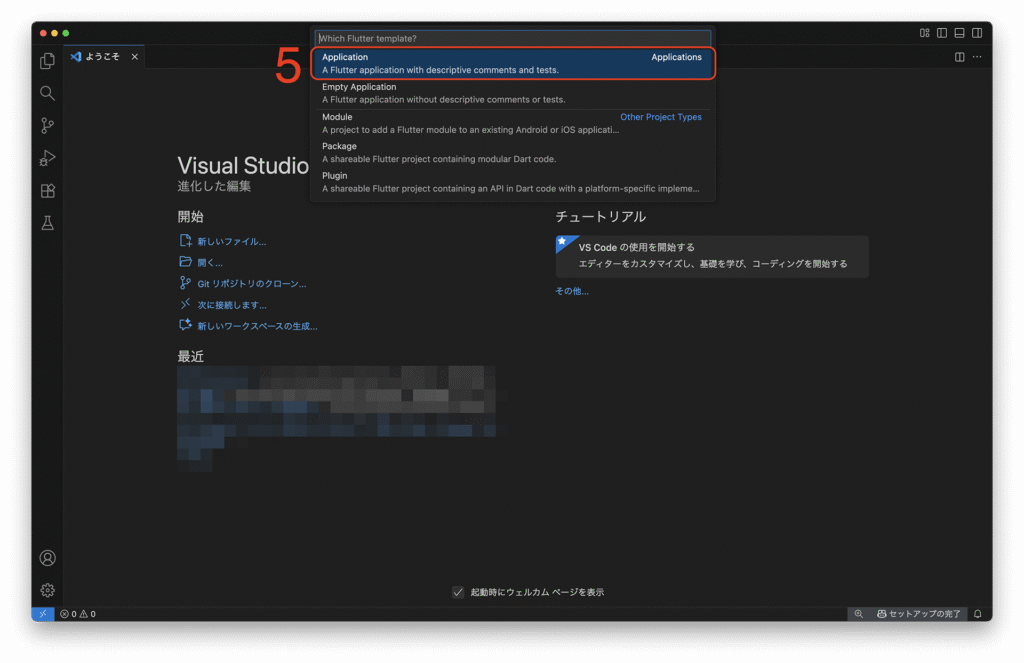Click the Which Flutter template input field

click(512, 38)
